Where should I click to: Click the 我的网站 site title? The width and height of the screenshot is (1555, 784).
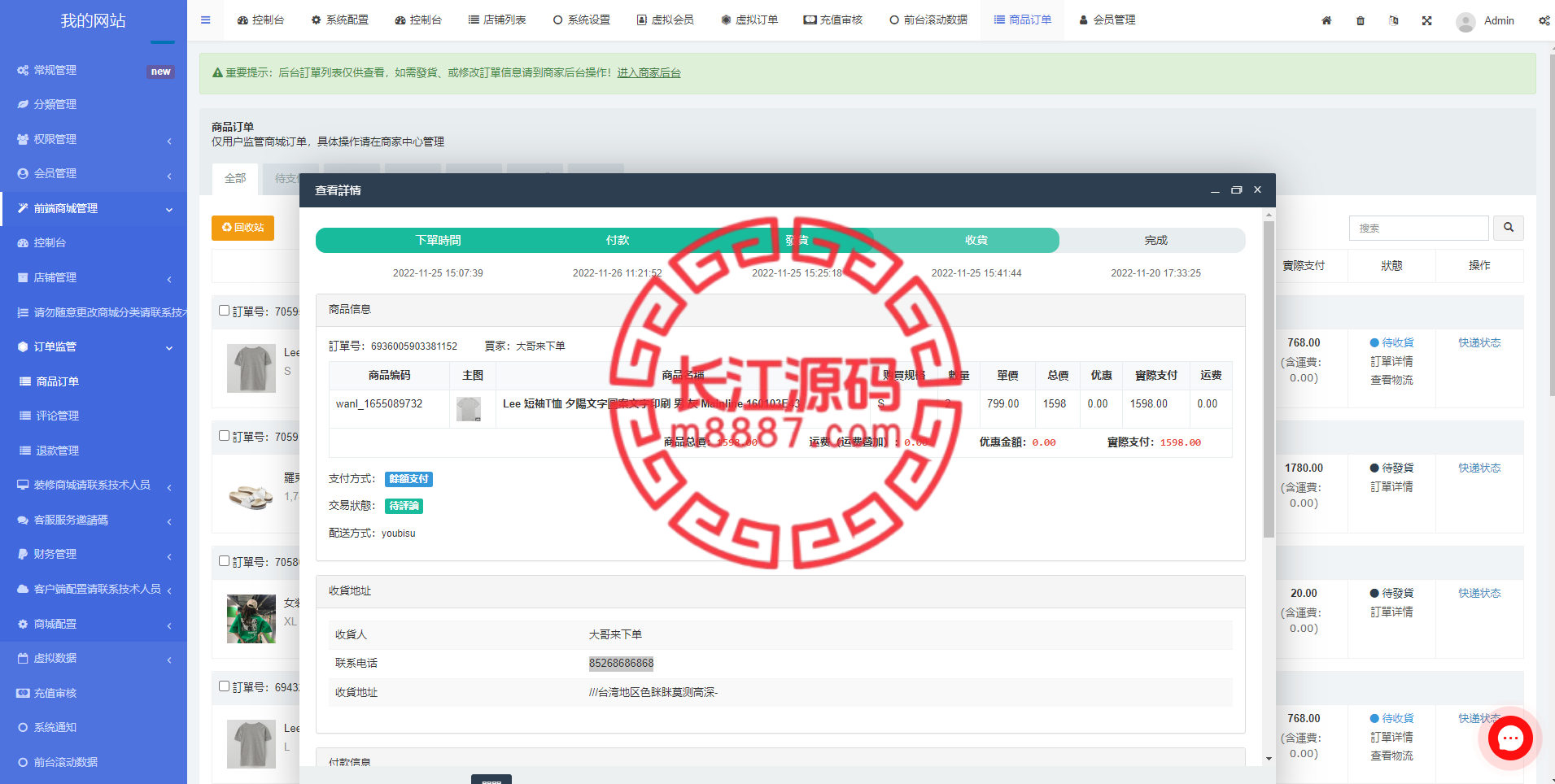coord(94,21)
